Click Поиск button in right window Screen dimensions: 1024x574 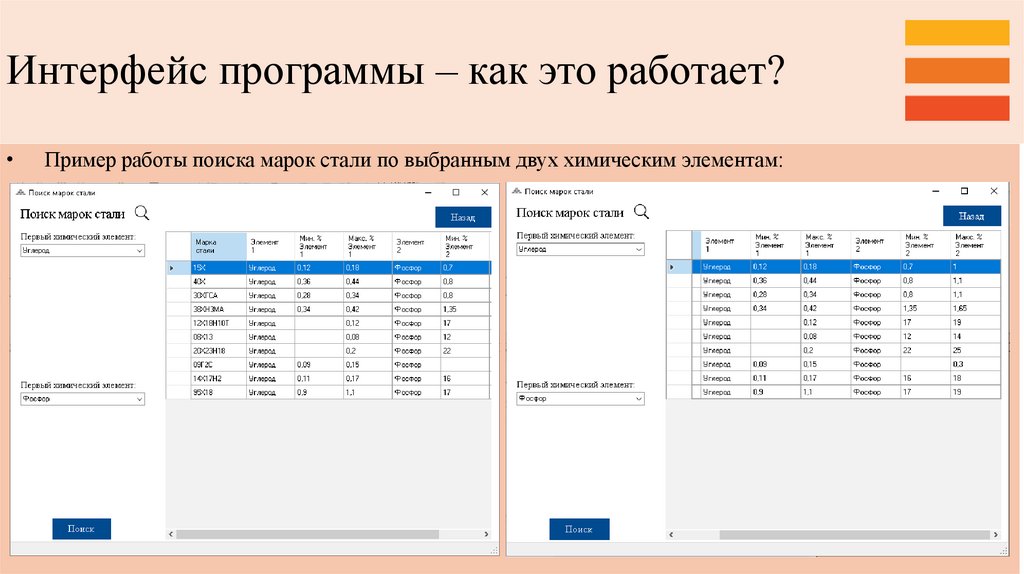[x=579, y=529]
